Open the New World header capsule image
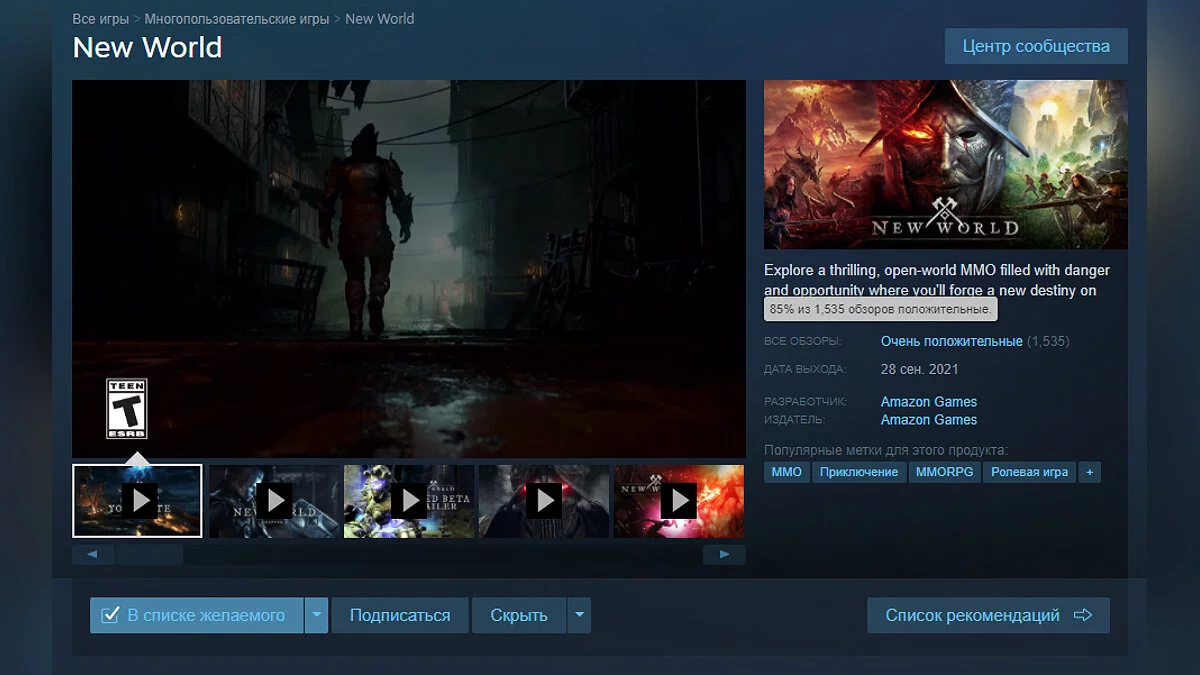Viewport: 1200px width, 675px height. [x=945, y=164]
